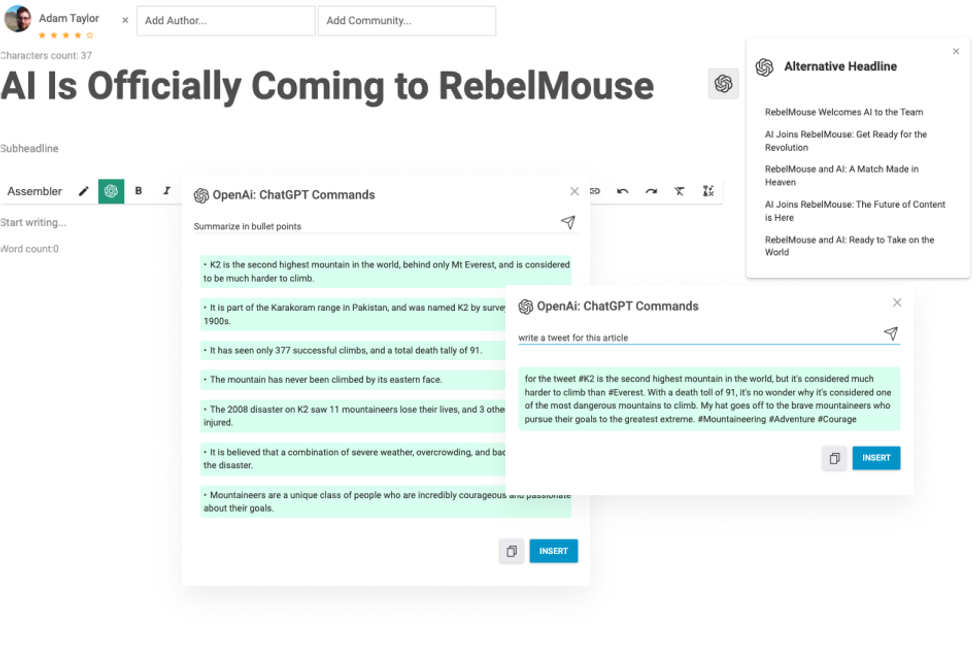Send the 'write a tweet' command
Image resolution: width=980 pixels, height=653 pixels.
[890, 334]
